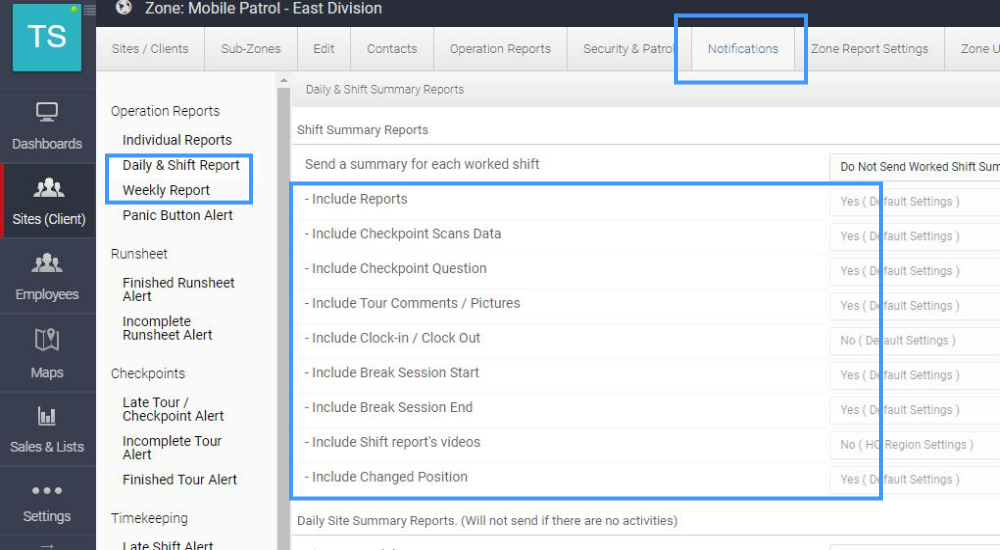Open the Edit tab

coord(324,48)
